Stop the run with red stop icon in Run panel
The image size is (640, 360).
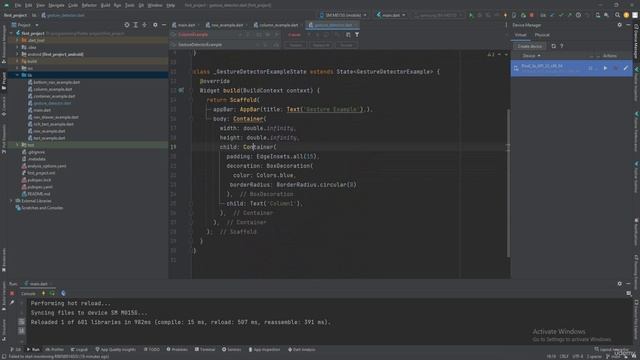pyautogui.click(x=12, y=293)
